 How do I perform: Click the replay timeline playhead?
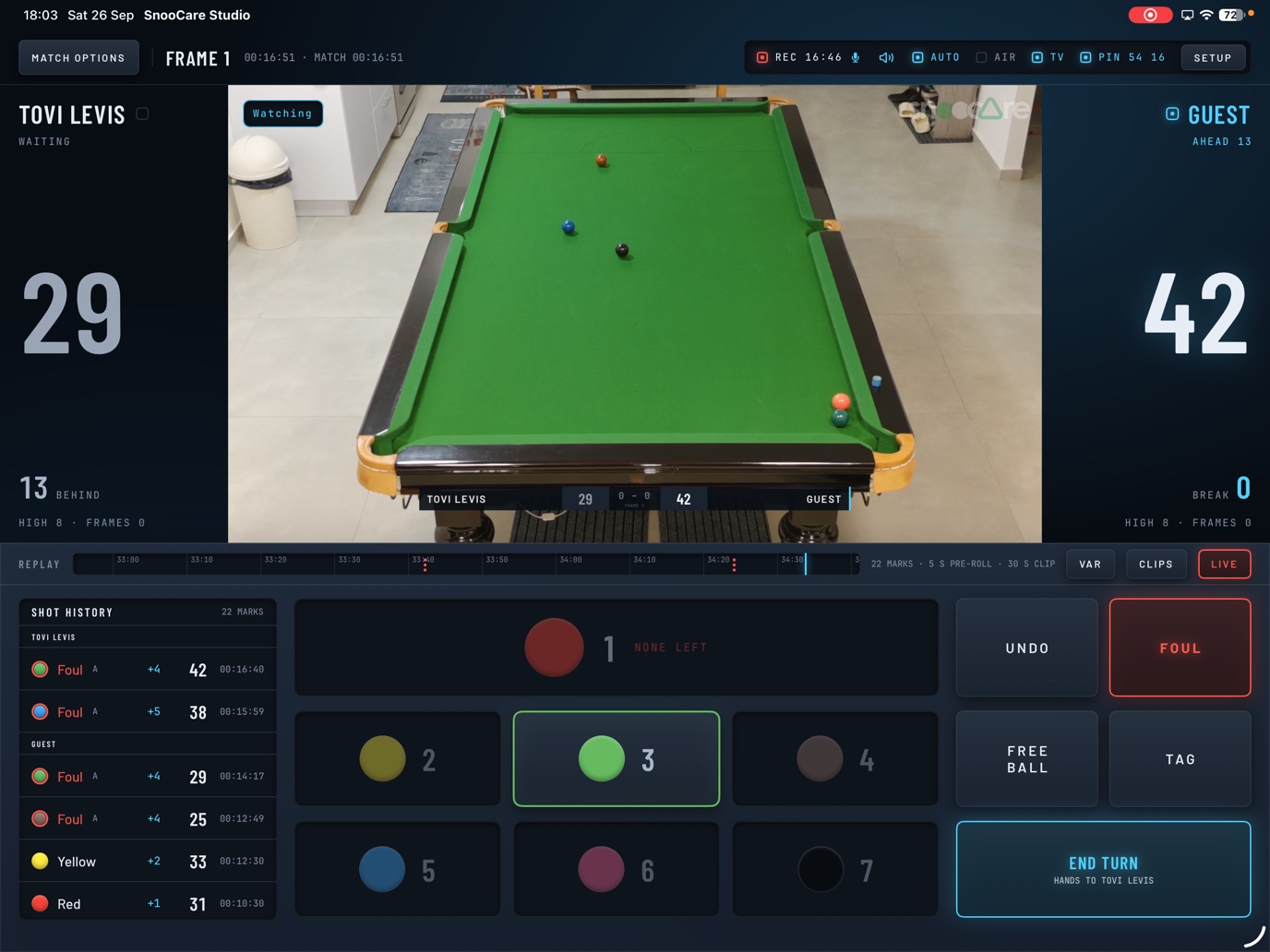pos(805,564)
